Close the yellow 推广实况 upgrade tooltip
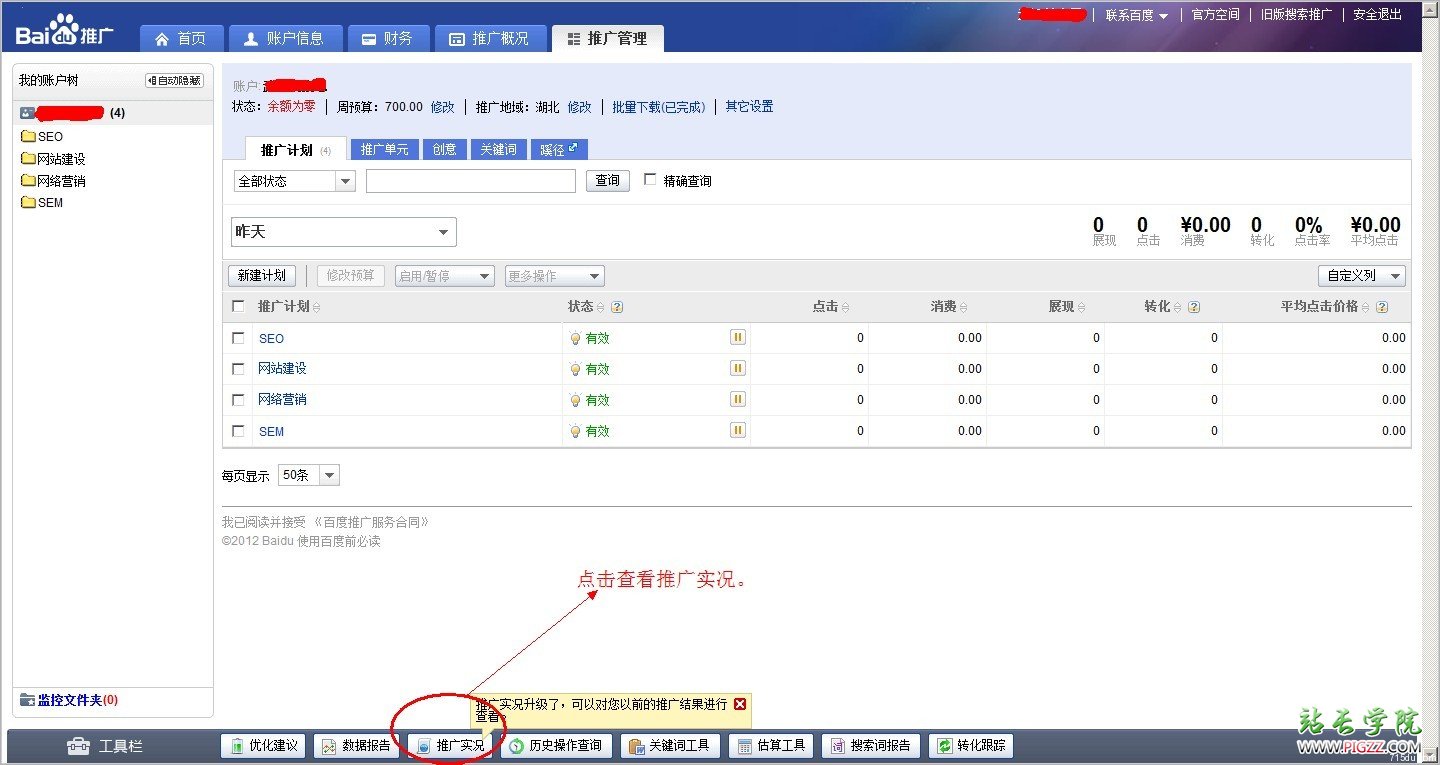Viewport: 1440px width, 765px height. tap(740, 704)
